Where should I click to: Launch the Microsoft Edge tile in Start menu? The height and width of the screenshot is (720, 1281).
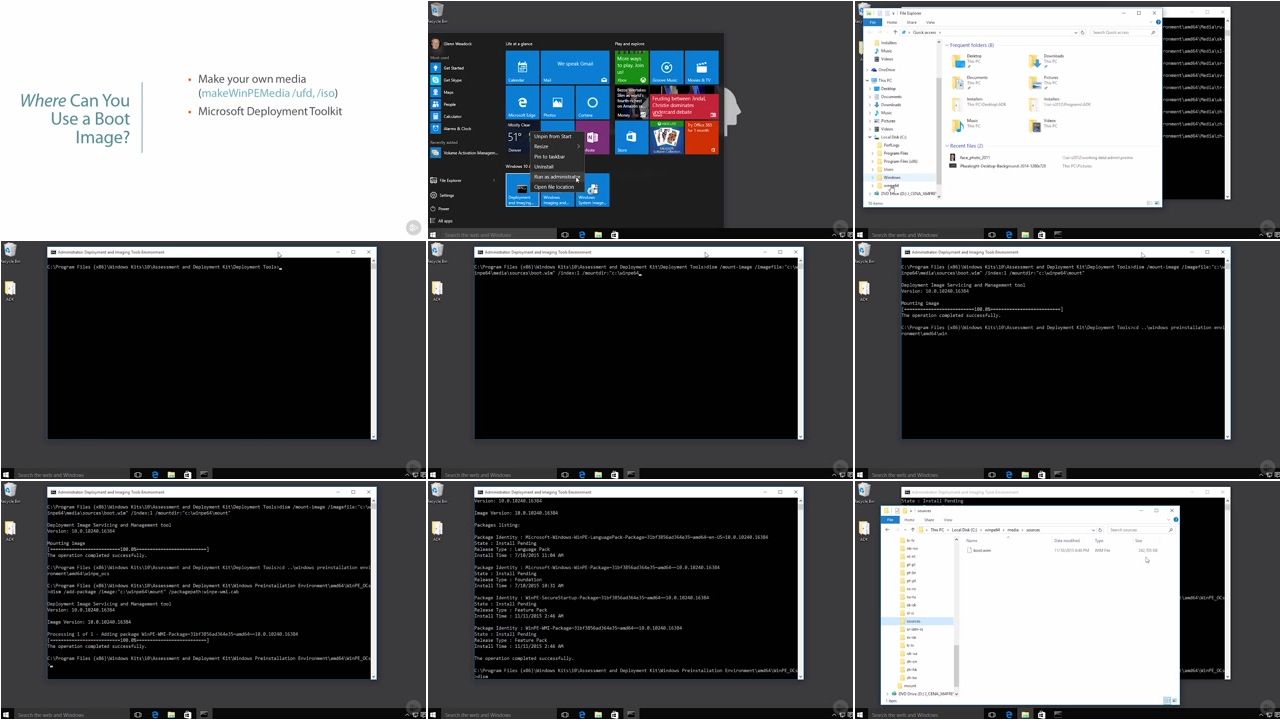coord(523,102)
